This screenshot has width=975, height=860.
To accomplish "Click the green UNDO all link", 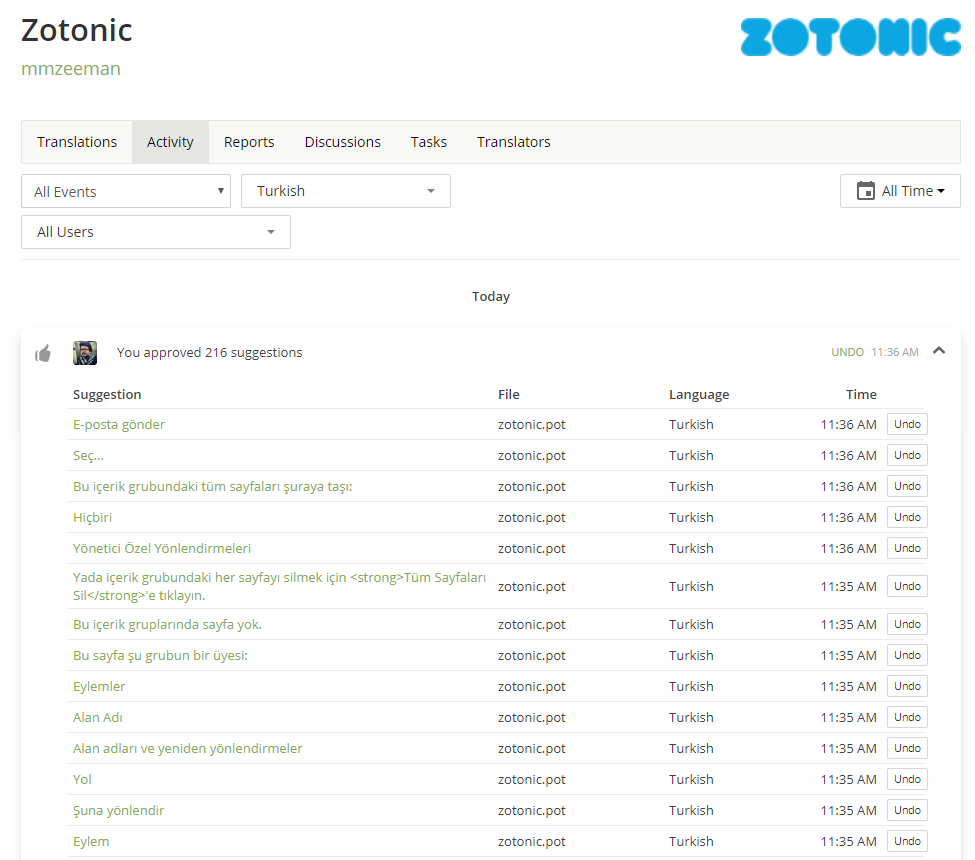I will click(847, 352).
